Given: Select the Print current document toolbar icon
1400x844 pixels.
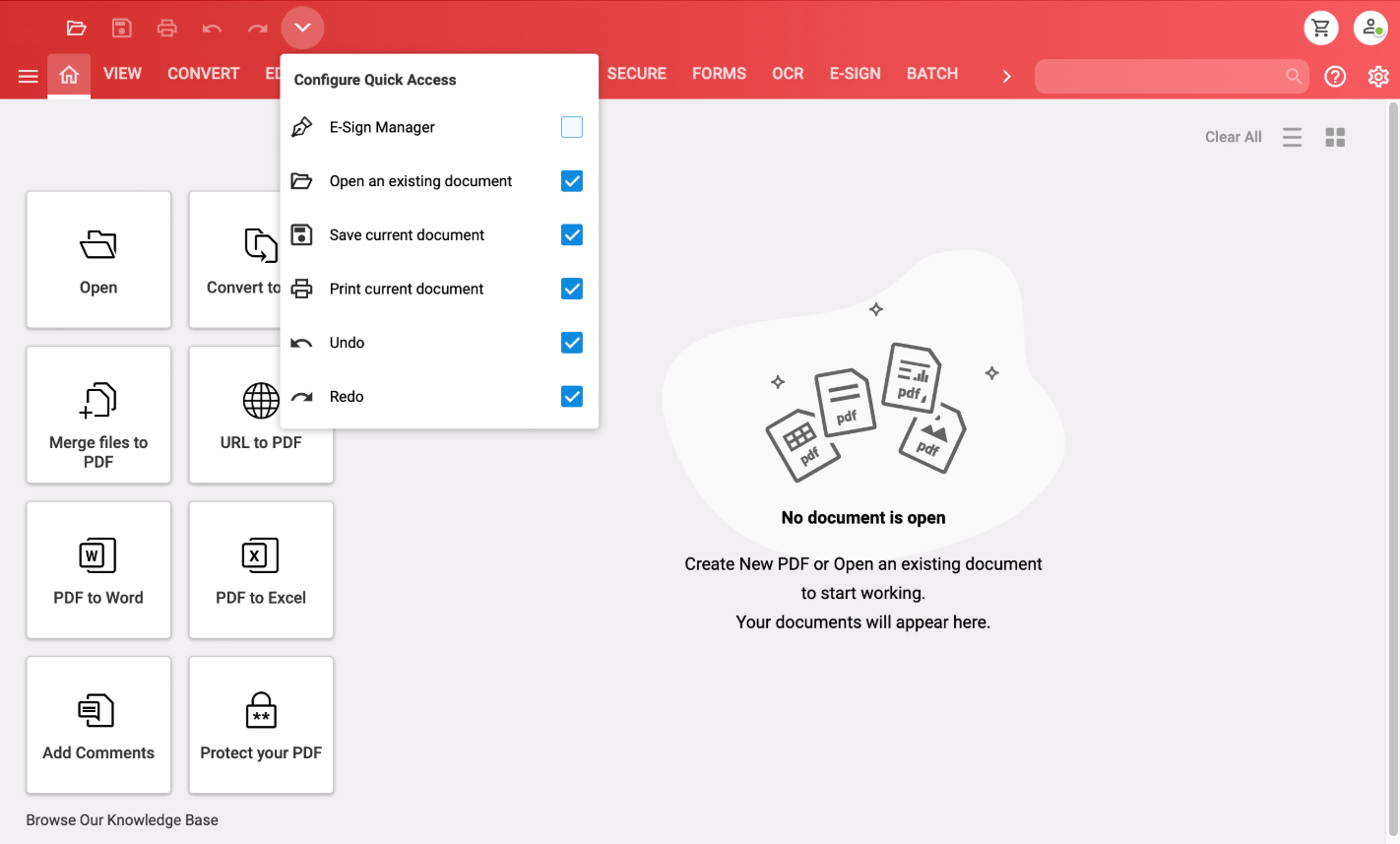Looking at the screenshot, I should coord(166,28).
